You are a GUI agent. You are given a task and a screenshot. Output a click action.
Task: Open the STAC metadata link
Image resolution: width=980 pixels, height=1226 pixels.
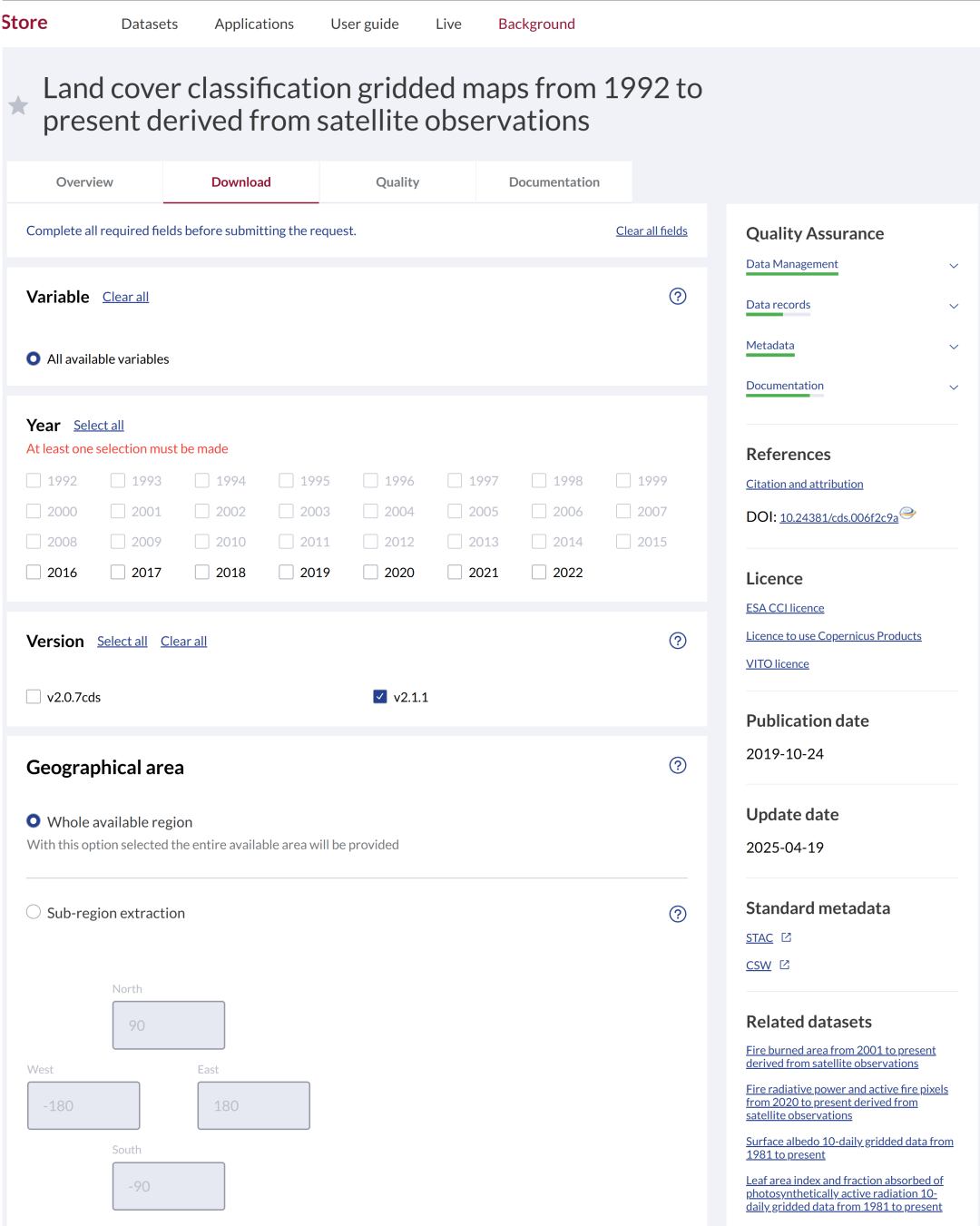pos(759,937)
